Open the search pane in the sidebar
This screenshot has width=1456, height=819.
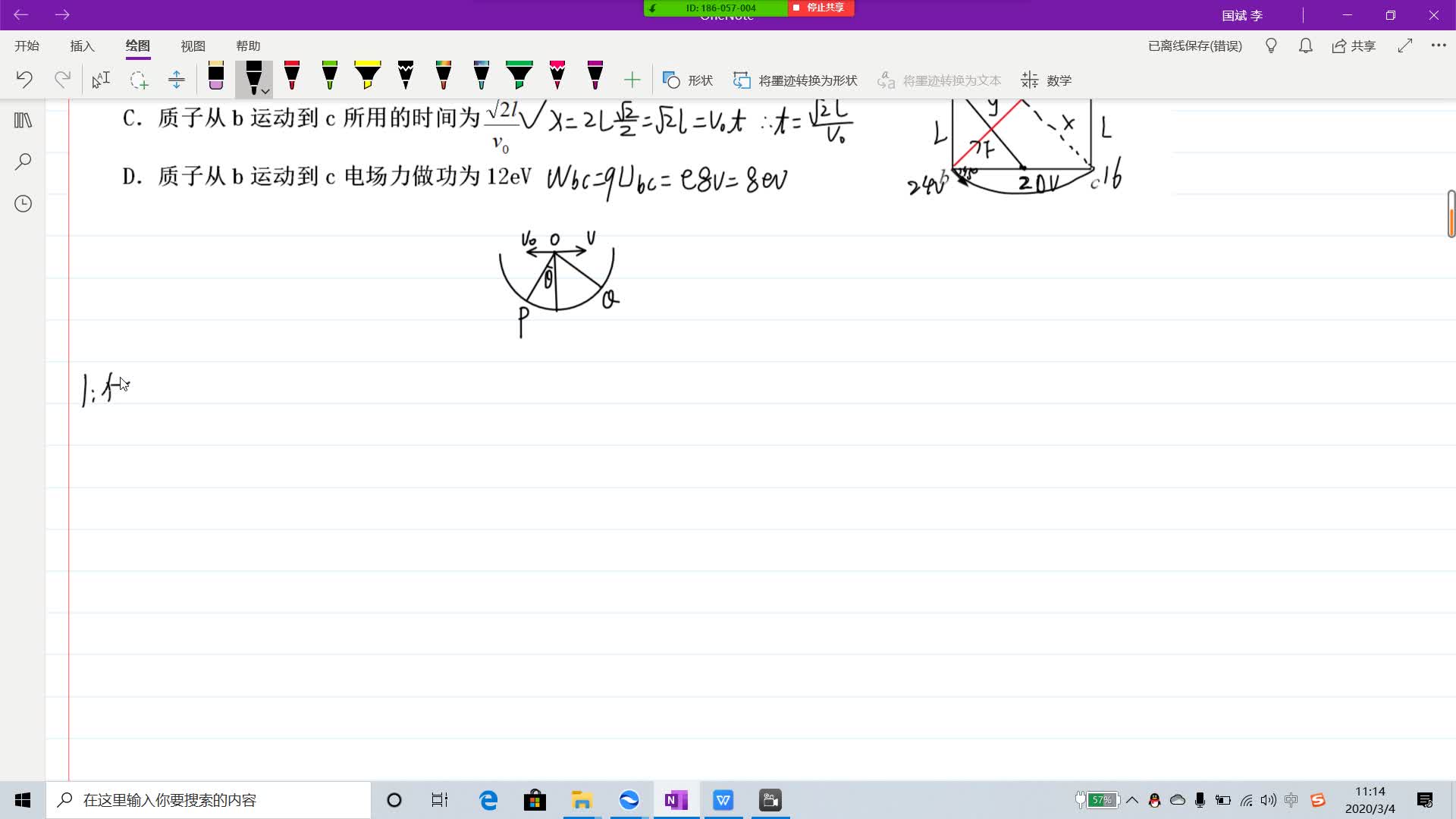click(23, 162)
